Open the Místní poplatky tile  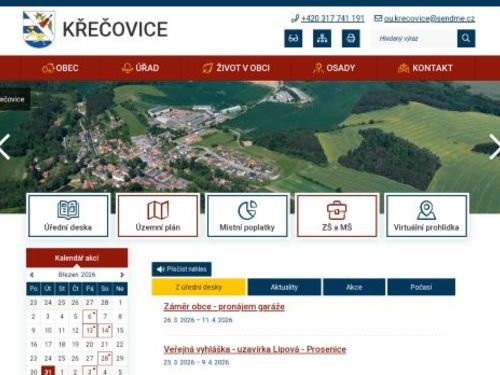(247, 216)
